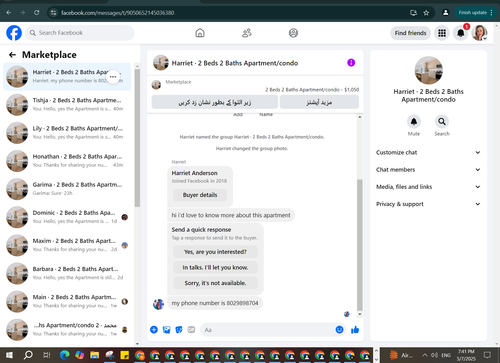
Task: Open the Garima conversation
Action: click(x=67, y=189)
